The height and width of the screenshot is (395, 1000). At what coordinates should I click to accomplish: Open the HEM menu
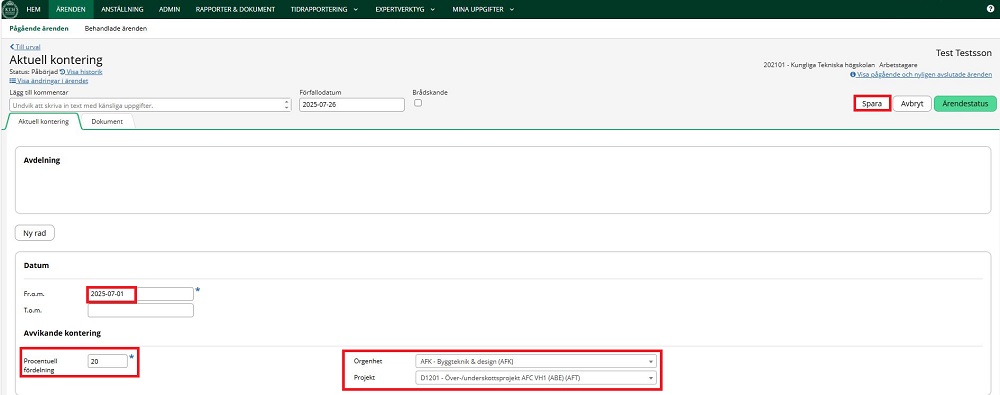pyautogui.click(x=34, y=10)
